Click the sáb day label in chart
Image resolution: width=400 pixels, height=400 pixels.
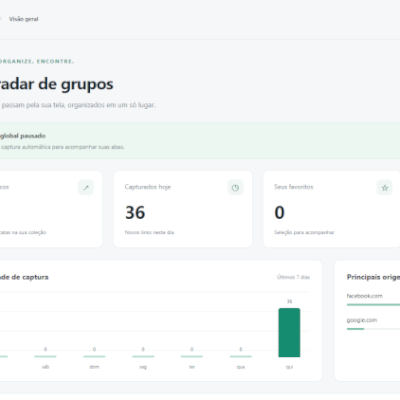(45, 367)
